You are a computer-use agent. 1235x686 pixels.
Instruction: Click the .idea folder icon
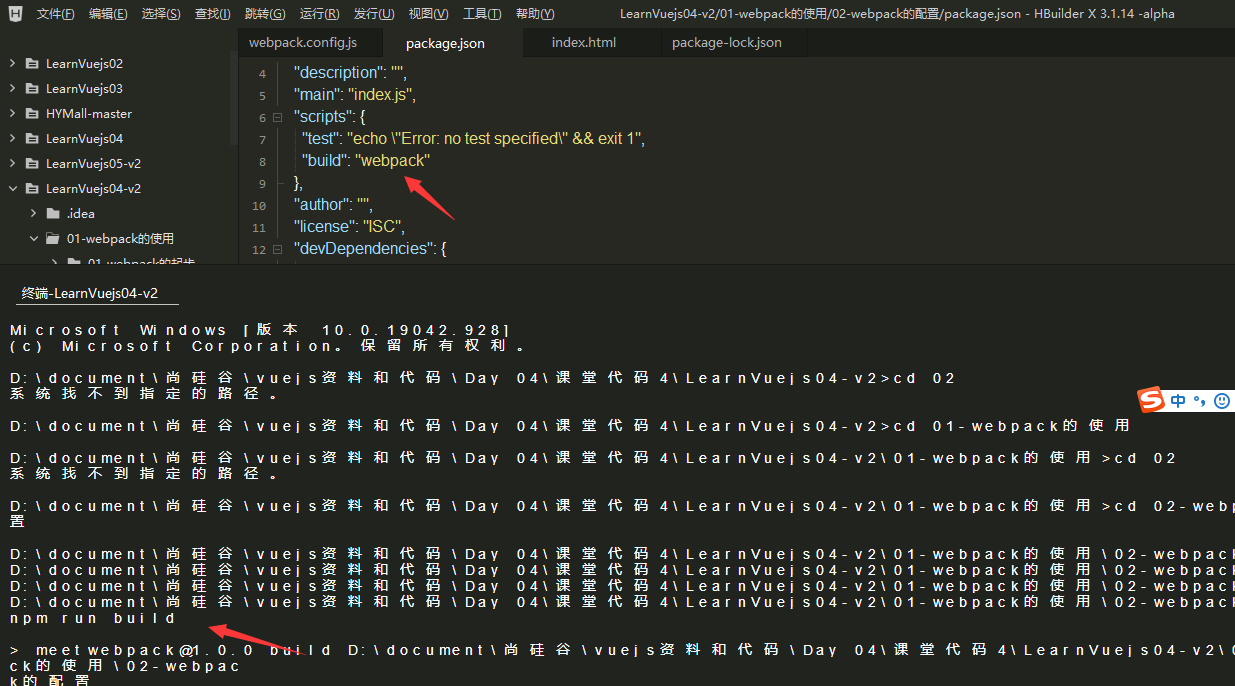click(53, 213)
